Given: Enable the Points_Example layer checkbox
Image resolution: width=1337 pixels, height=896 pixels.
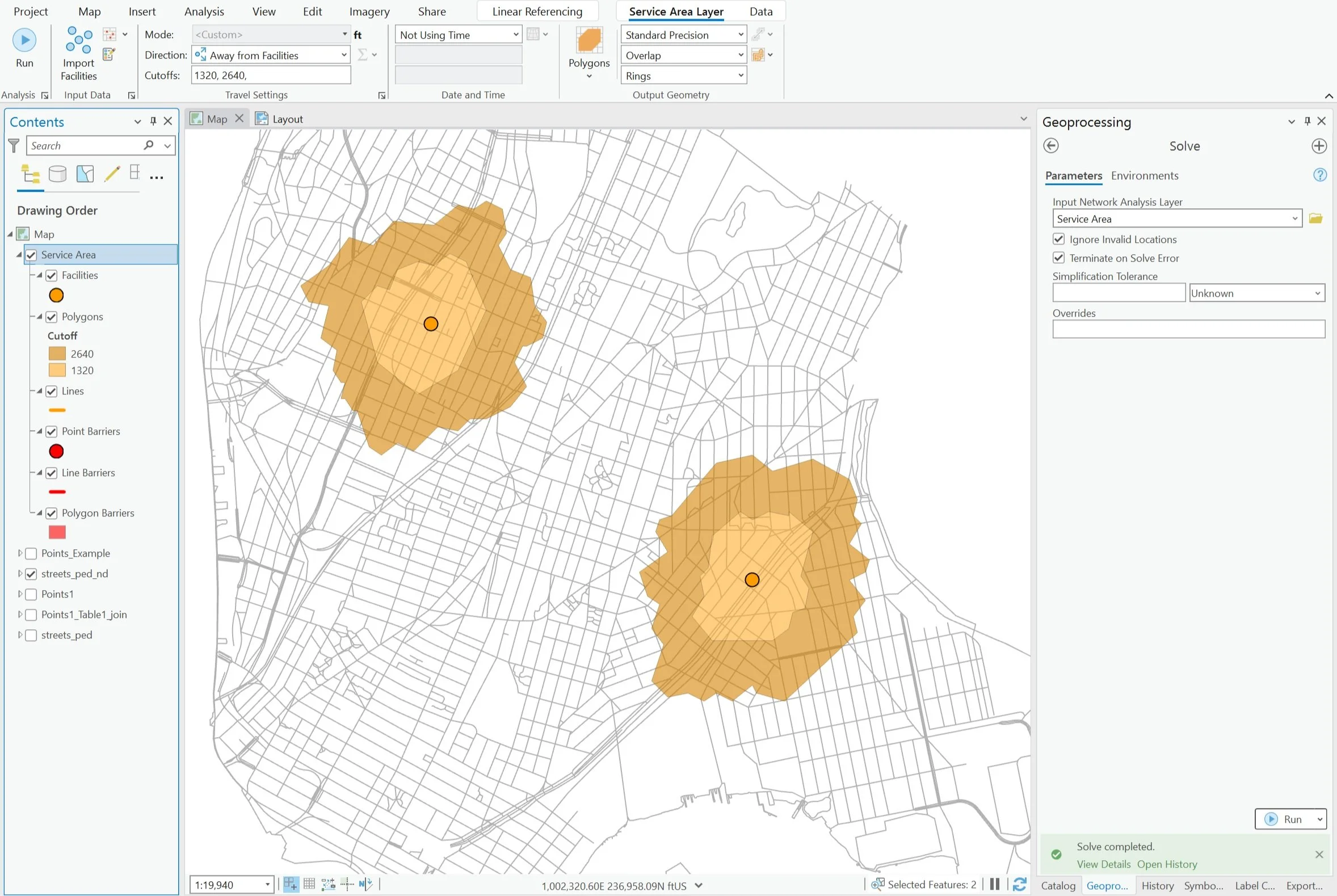Looking at the screenshot, I should point(31,553).
